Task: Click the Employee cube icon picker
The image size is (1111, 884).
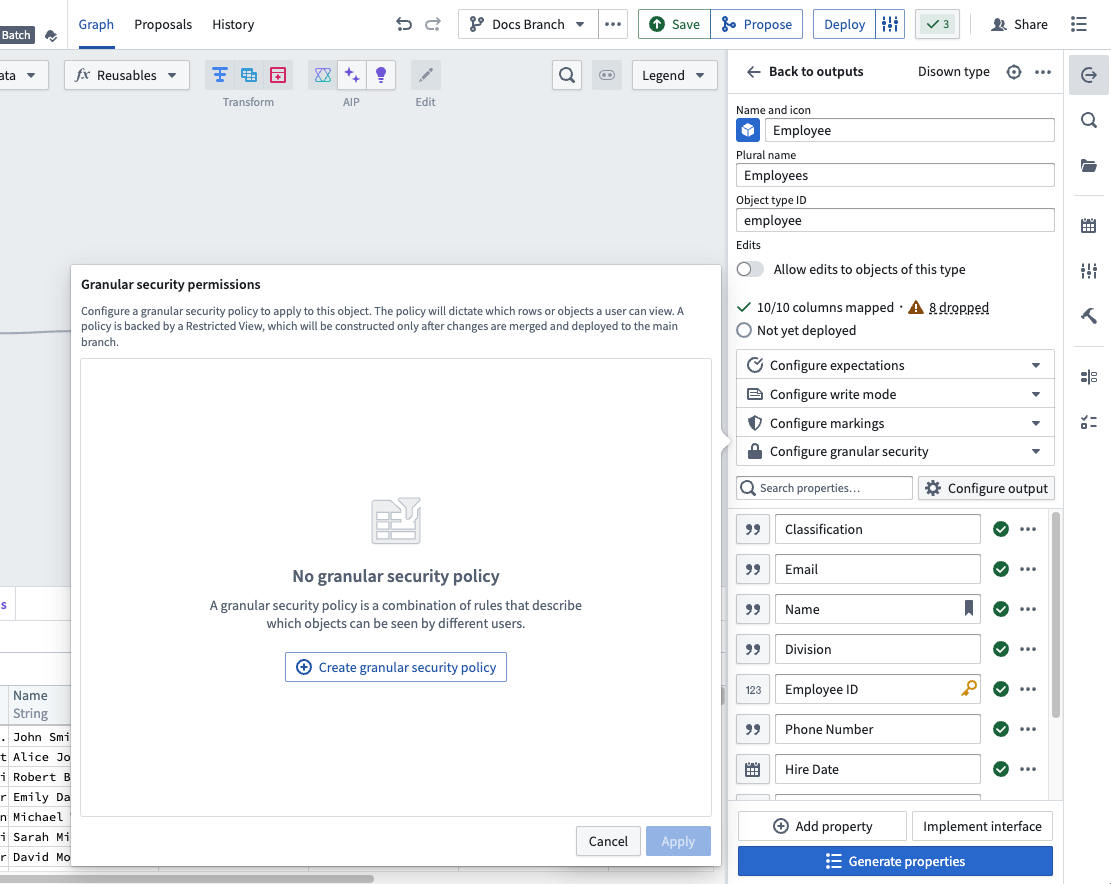Action: click(x=748, y=130)
